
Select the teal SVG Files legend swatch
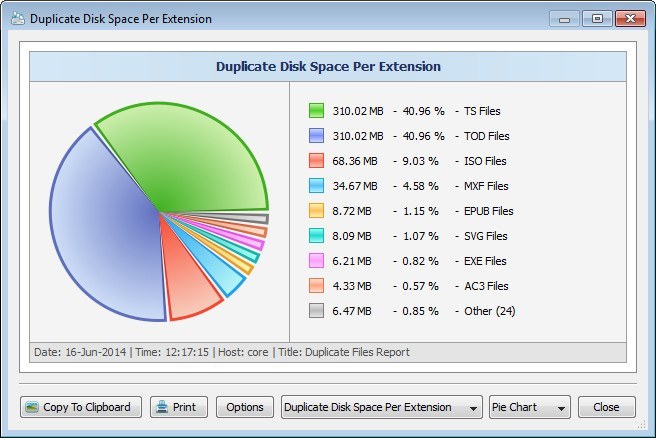[316, 235]
